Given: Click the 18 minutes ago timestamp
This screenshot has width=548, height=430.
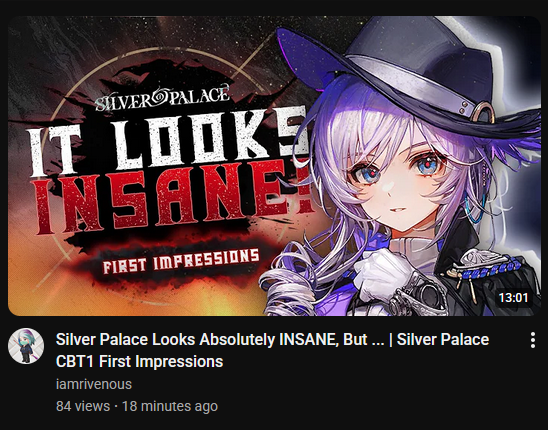Looking at the screenshot, I should click(x=170, y=406).
